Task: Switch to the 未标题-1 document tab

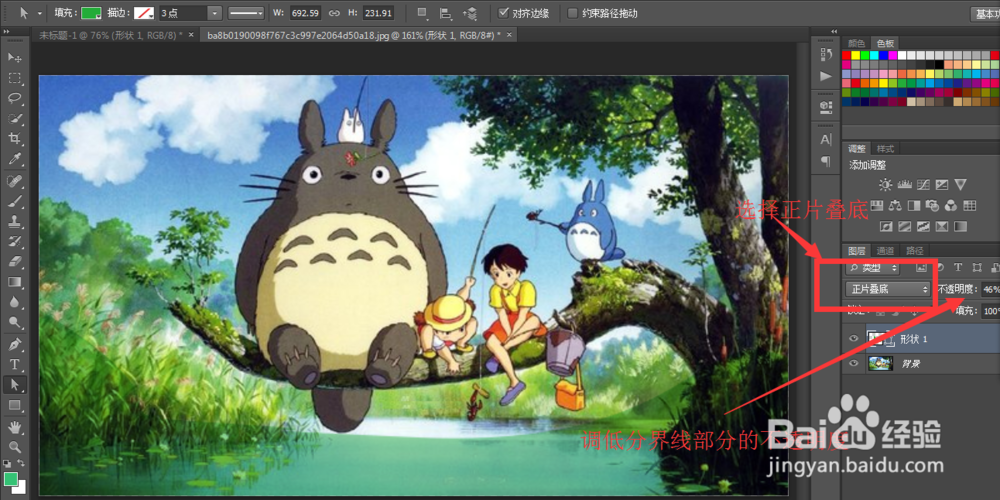Action: [112, 34]
